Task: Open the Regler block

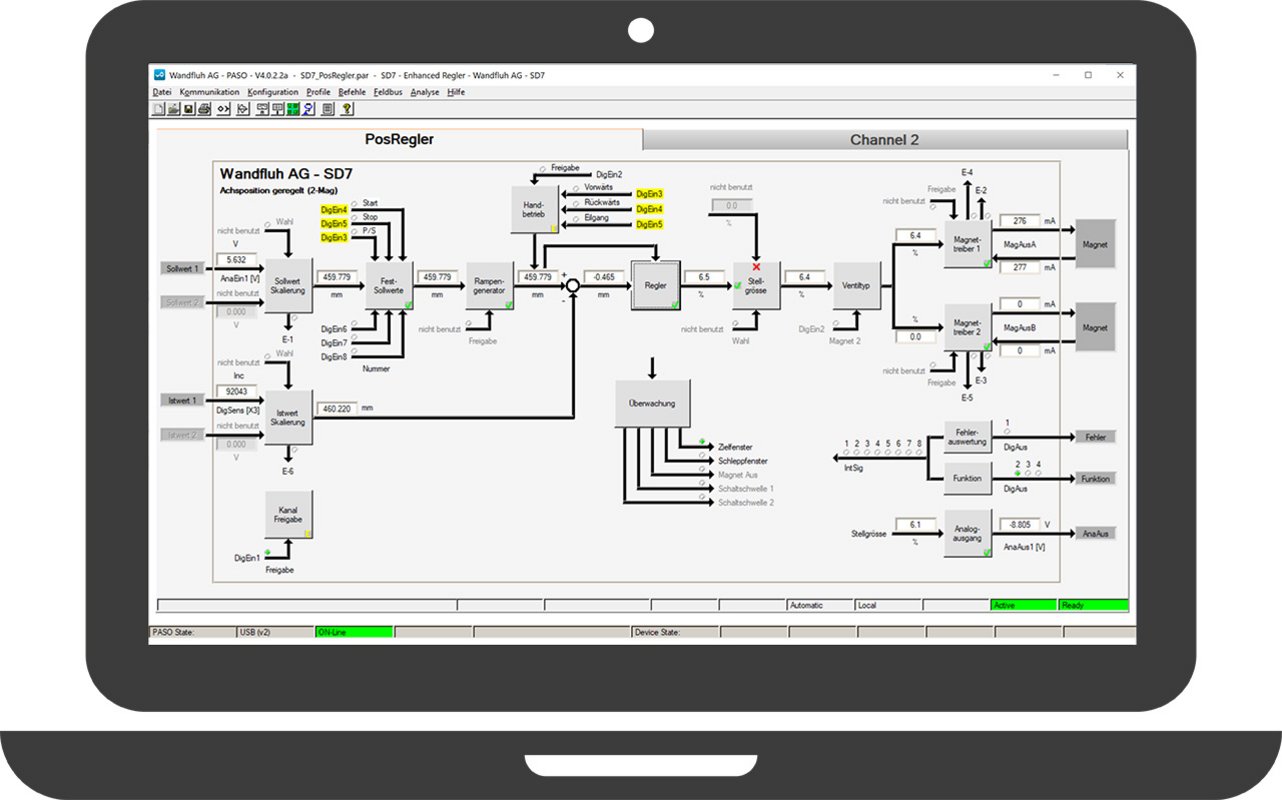Action: click(x=655, y=285)
